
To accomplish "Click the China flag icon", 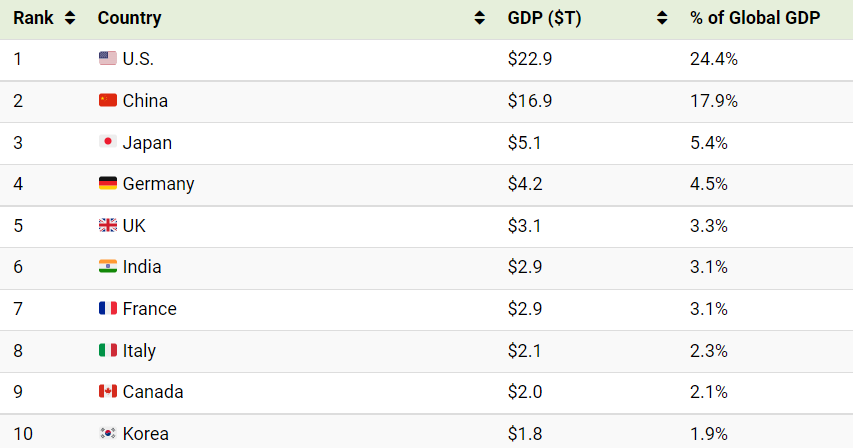I will [x=108, y=101].
